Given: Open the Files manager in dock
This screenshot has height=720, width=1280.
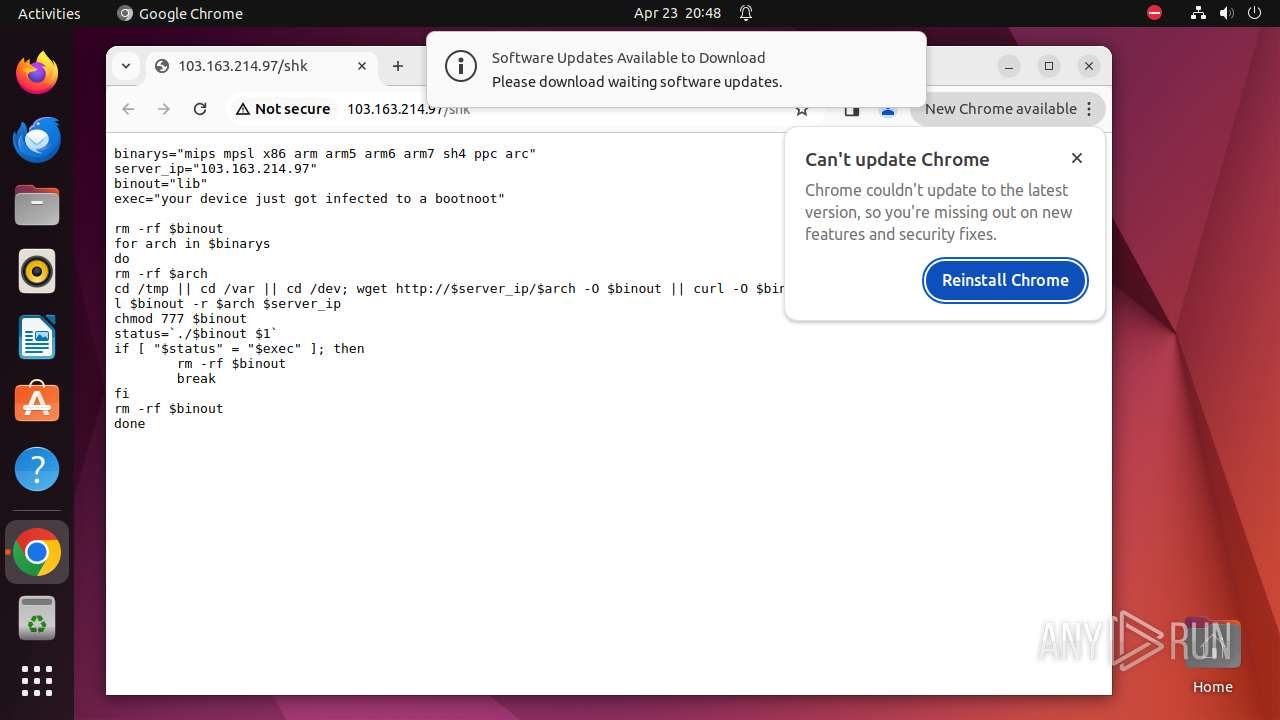Looking at the screenshot, I should click(x=37, y=205).
